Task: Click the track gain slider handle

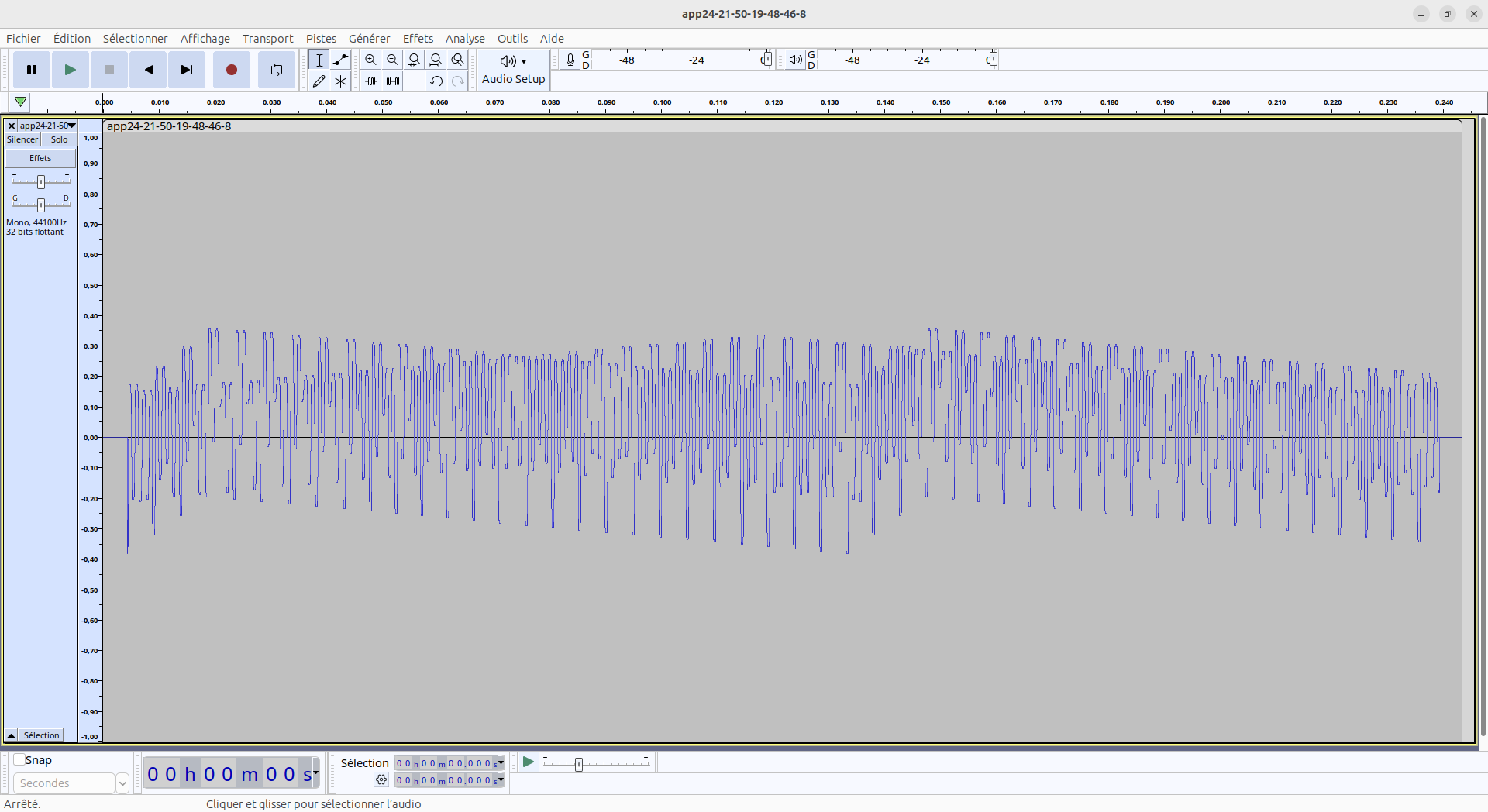Action: (41, 181)
